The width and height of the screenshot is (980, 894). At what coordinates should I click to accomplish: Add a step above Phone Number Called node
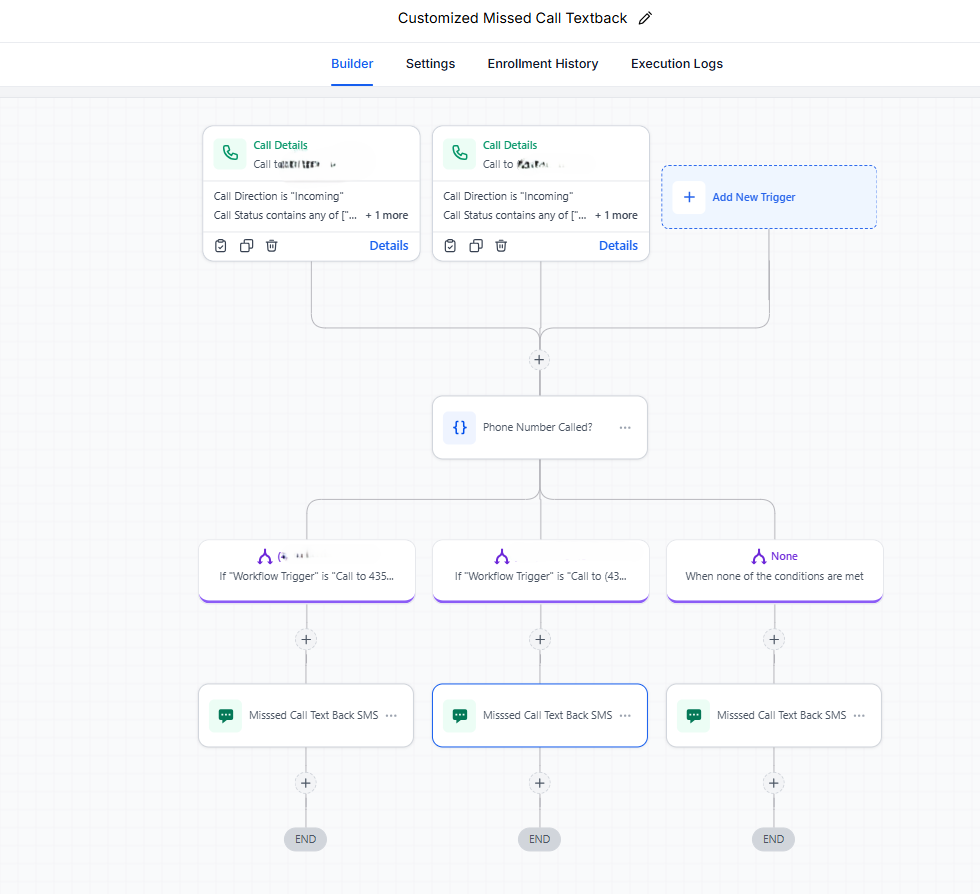coord(539,359)
